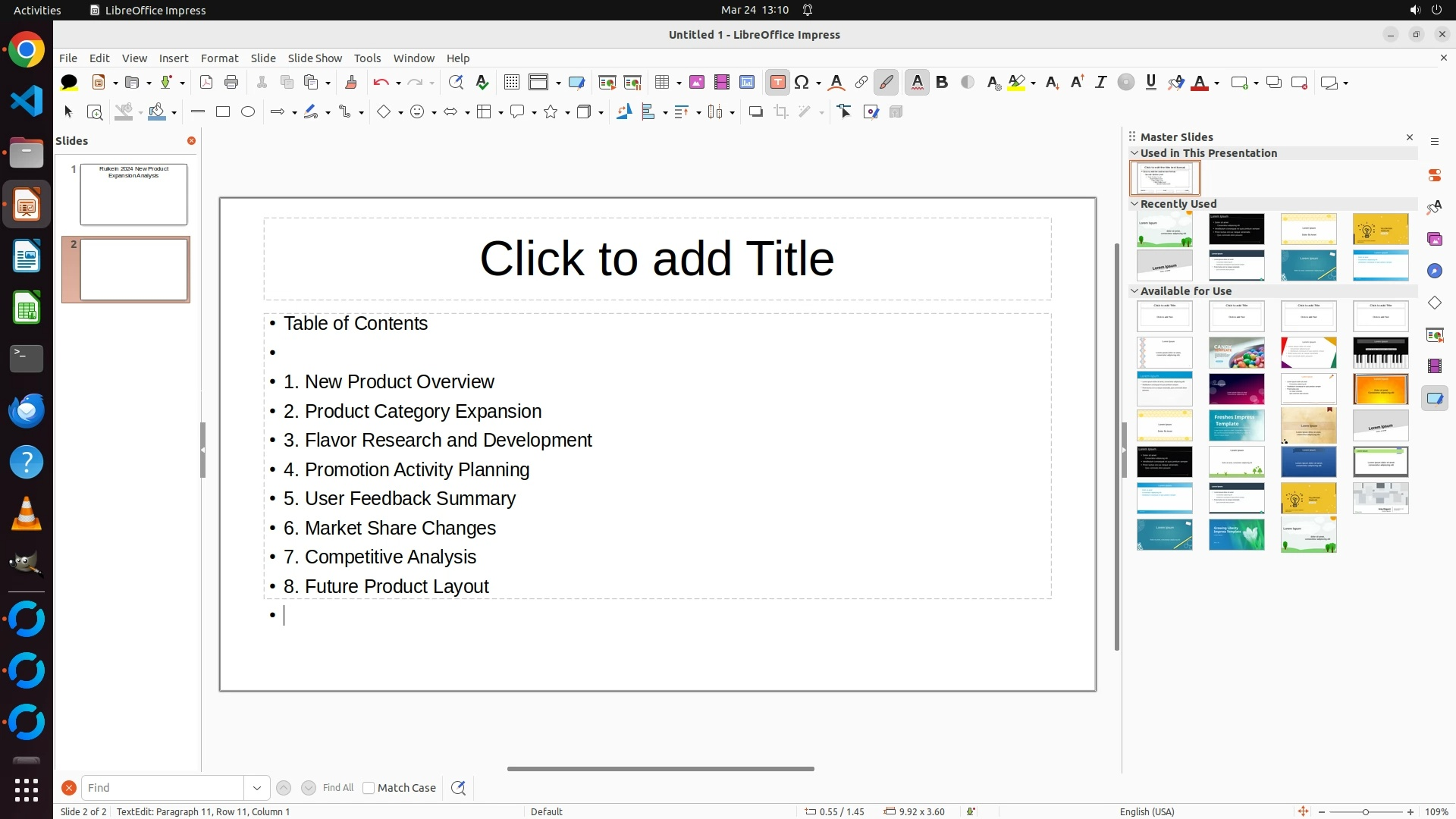Open the Format menu
The image size is (1456, 819).
click(219, 58)
